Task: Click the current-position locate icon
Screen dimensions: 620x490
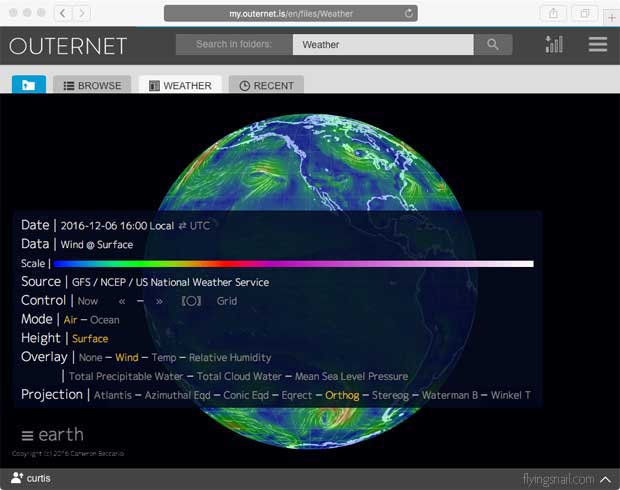Action: pyautogui.click(x=191, y=301)
